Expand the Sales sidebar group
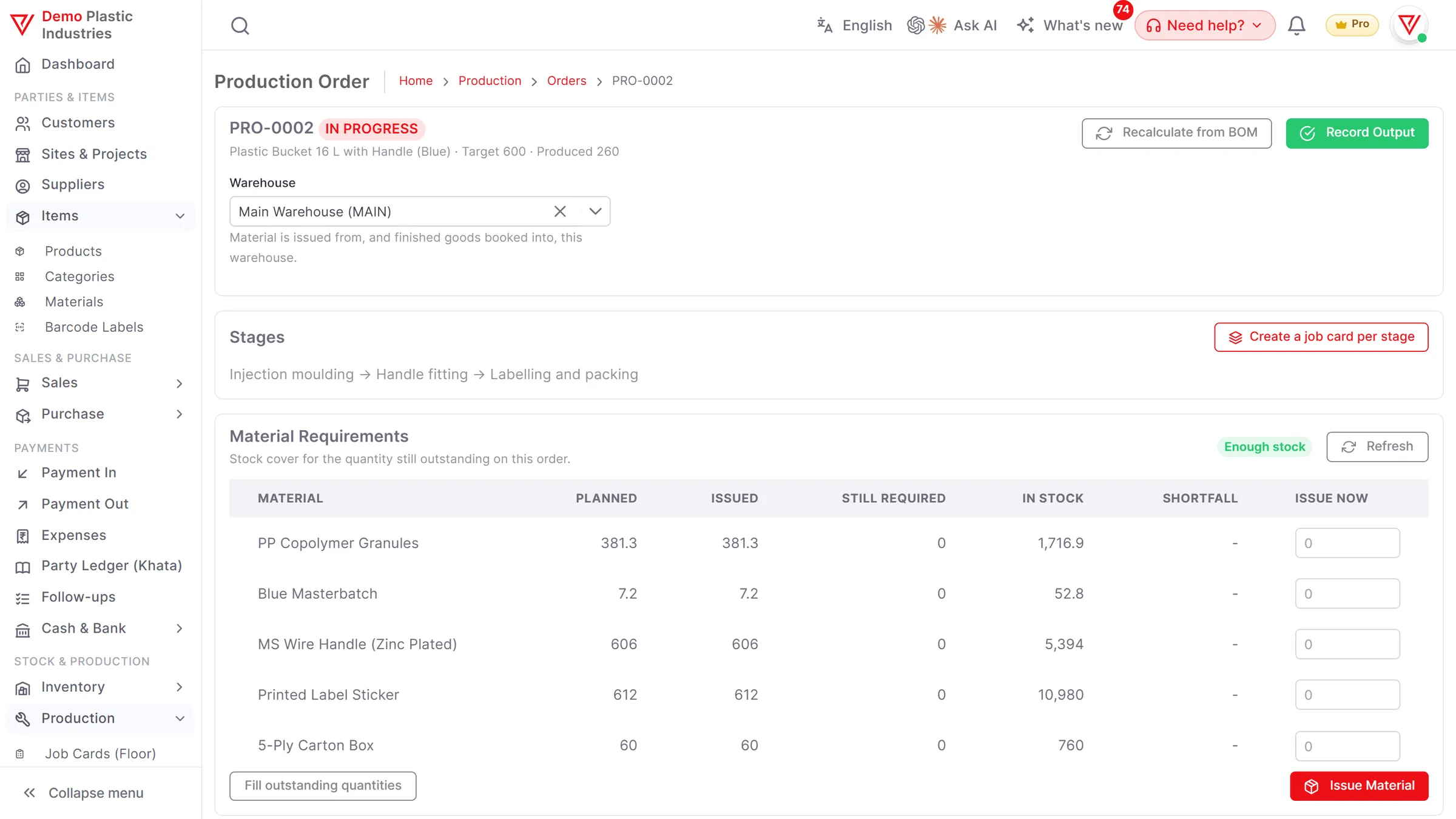Screen dimensions: 1456x819 [x=101, y=383]
